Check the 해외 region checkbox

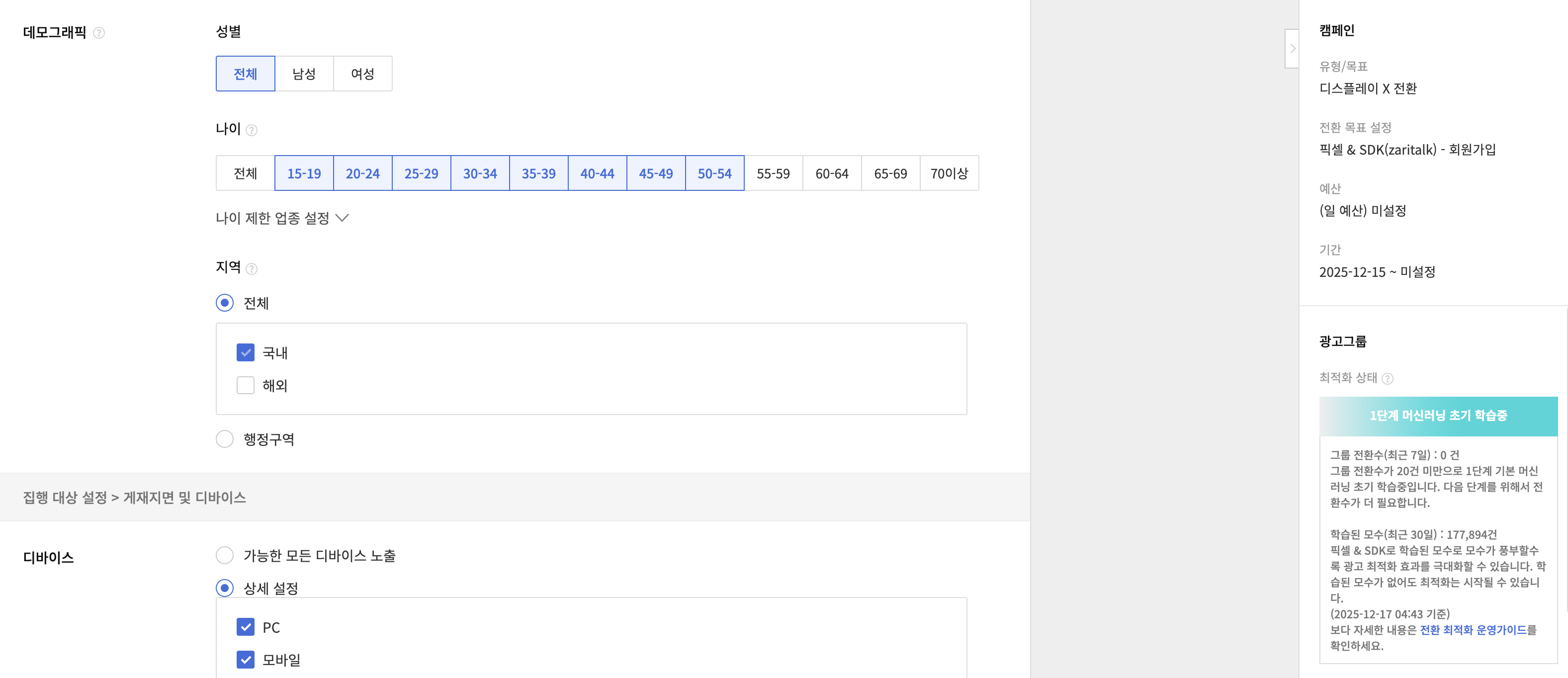[245, 385]
